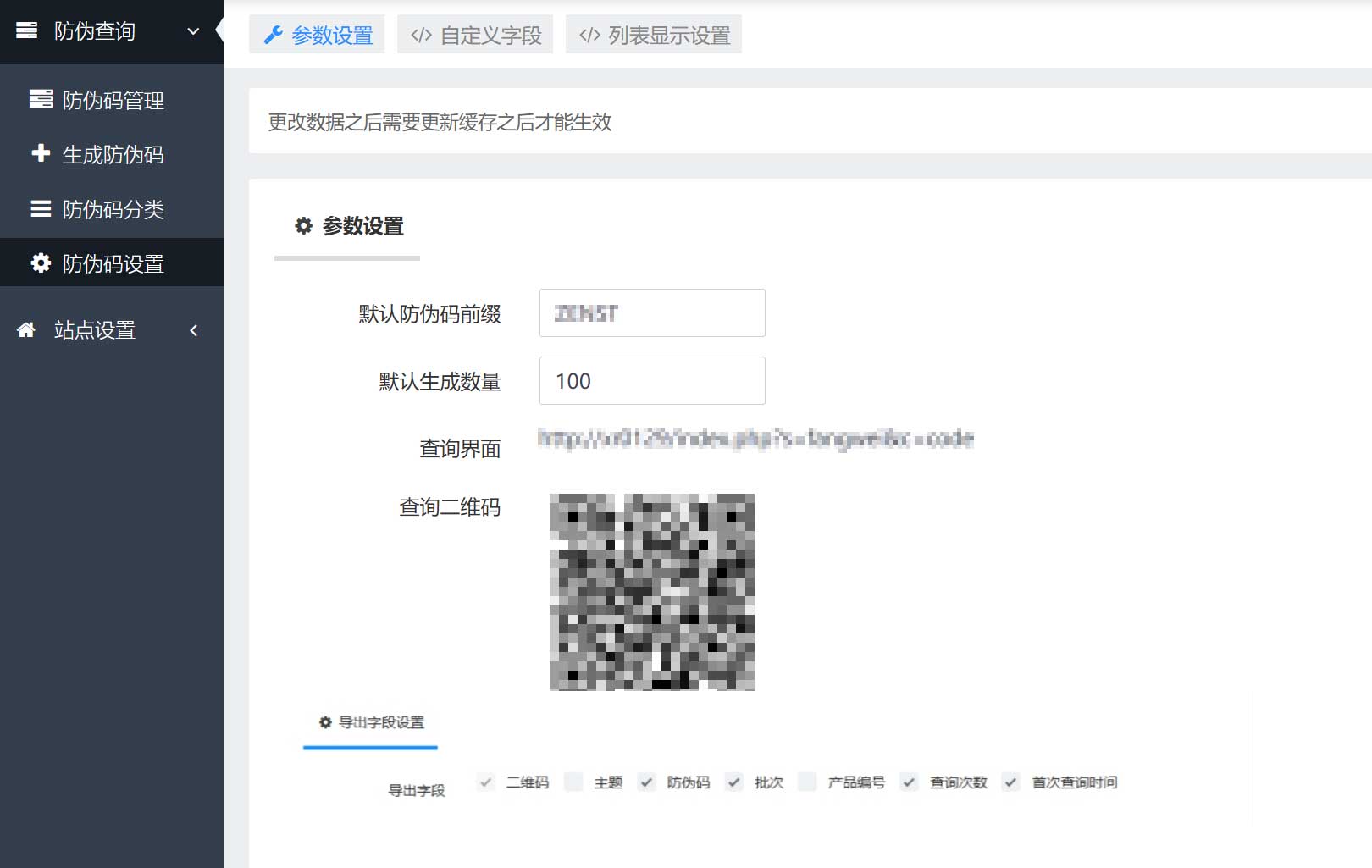Click the plus icon beside 生成防伪码
This screenshot has width=1372, height=868.
click(41, 153)
